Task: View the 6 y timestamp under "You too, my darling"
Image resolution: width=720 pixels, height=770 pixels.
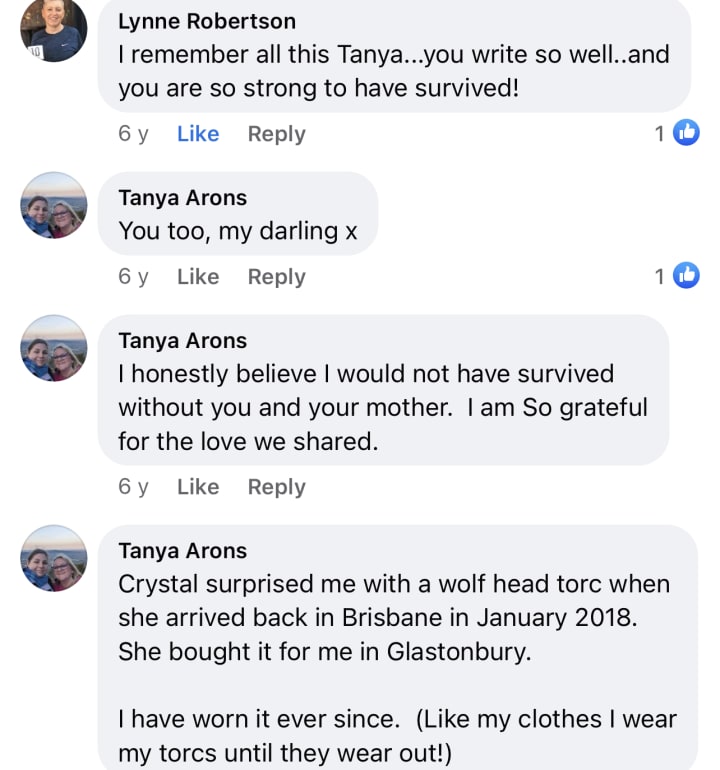Action: pos(133,276)
